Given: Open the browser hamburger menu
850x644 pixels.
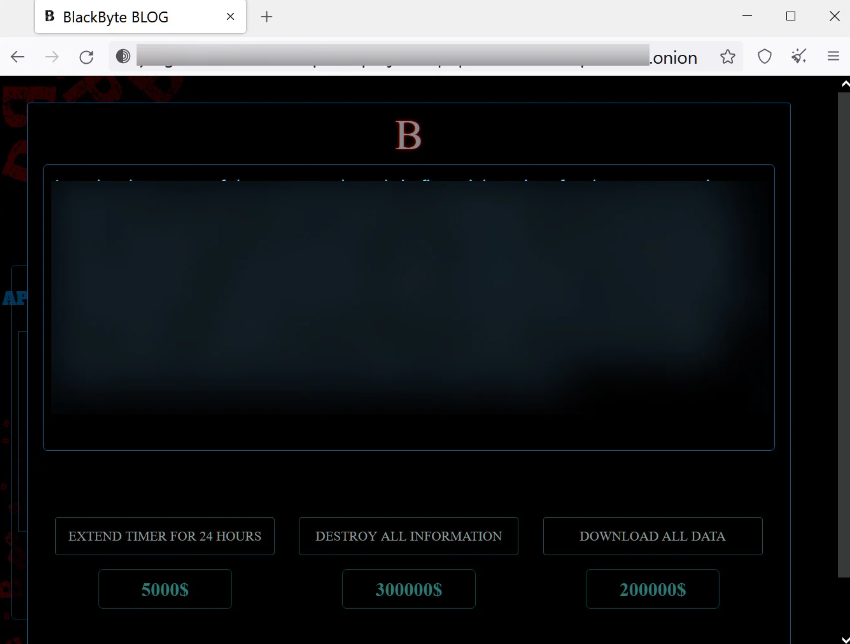Looking at the screenshot, I should click(833, 56).
